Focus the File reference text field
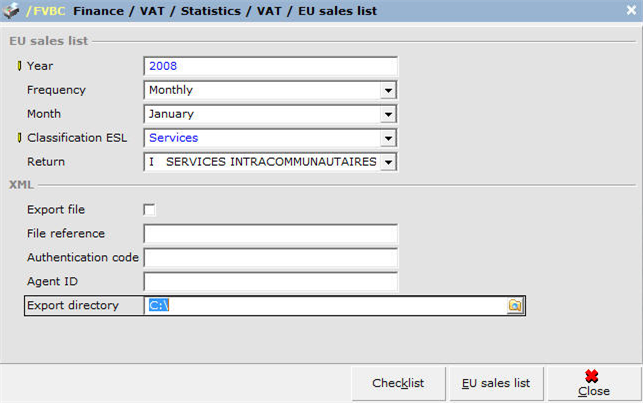 270,234
